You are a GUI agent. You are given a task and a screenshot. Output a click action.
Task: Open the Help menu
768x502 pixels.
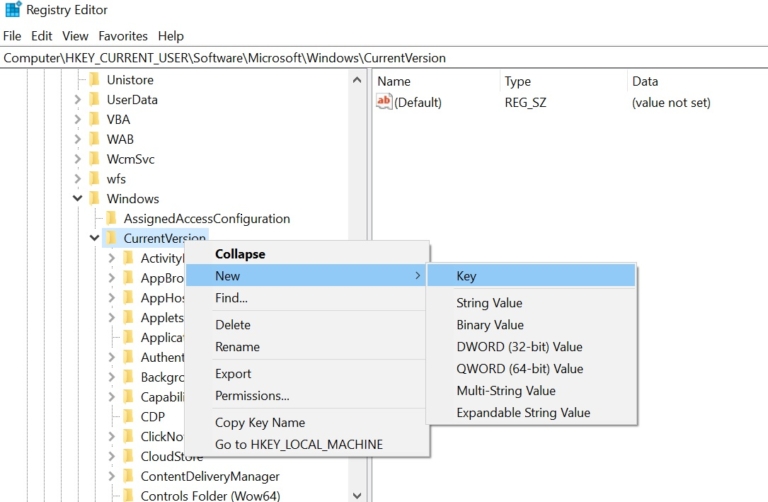pos(171,36)
